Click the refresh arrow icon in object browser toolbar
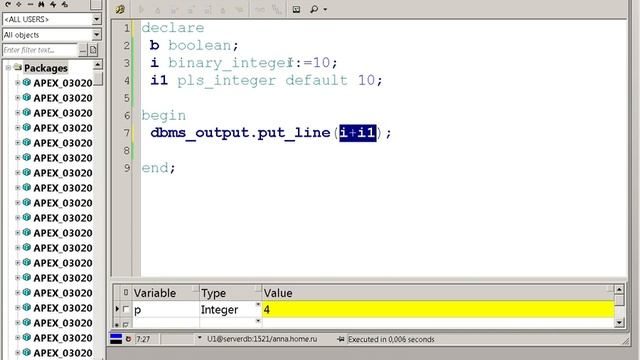 (x=8, y=4)
